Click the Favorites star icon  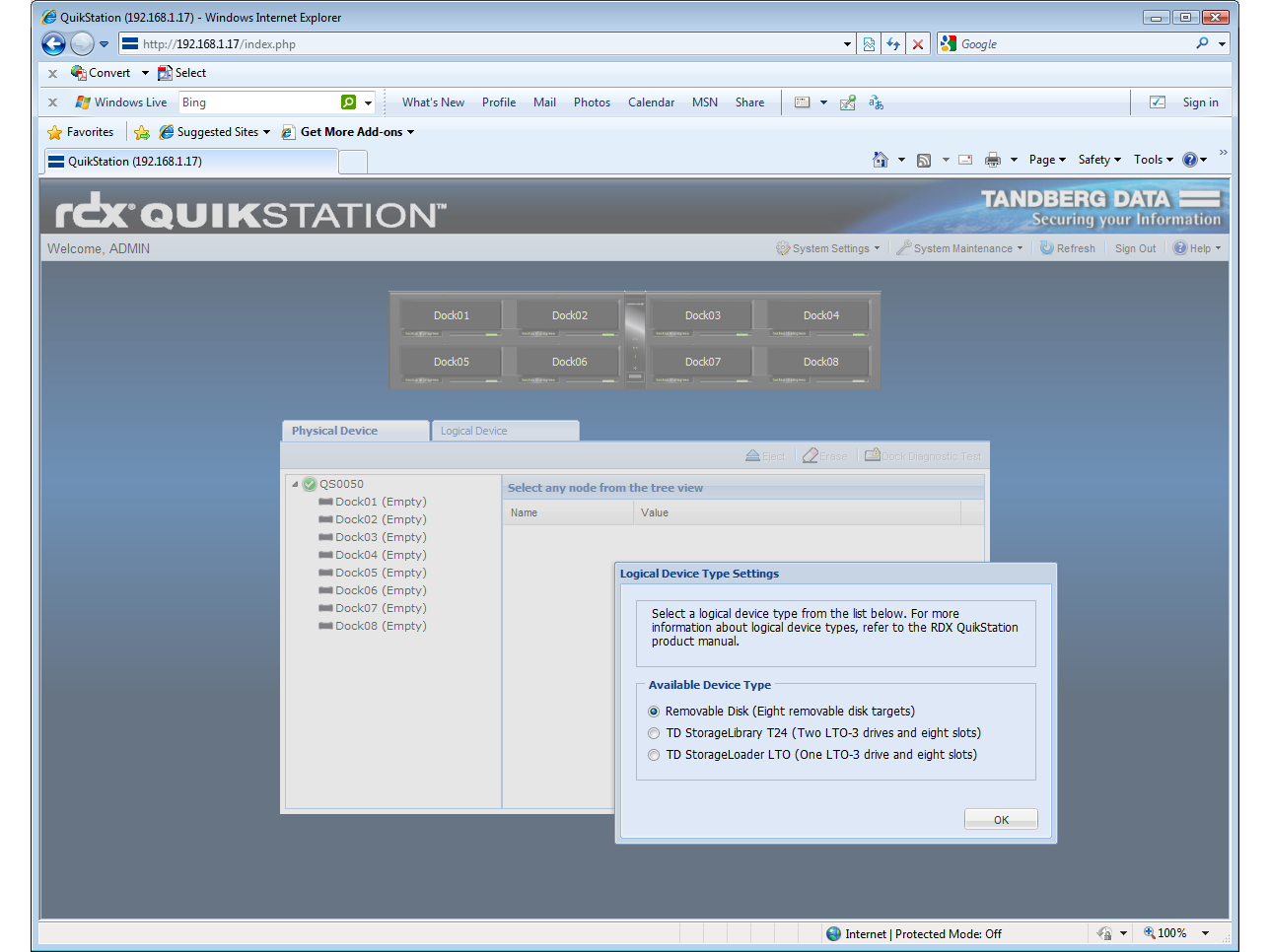click(55, 132)
